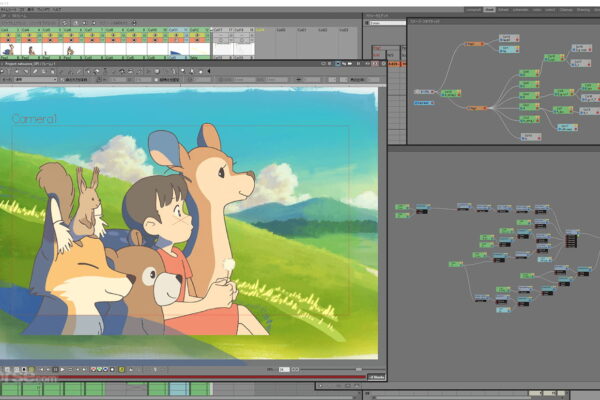The width and height of the screenshot is (600, 400).
Task: Select the lower orange peg node in schematic
Action: [477, 108]
